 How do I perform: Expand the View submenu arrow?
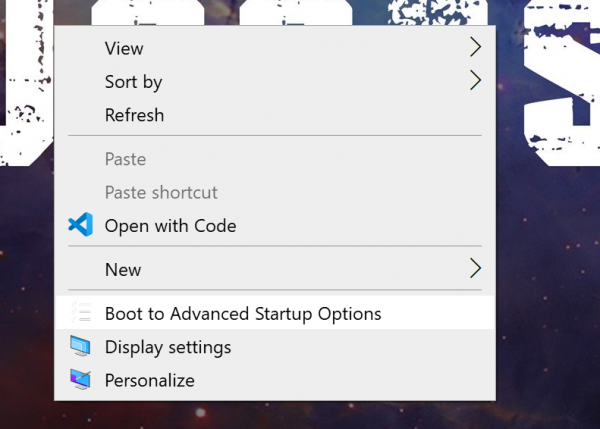click(475, 48)
